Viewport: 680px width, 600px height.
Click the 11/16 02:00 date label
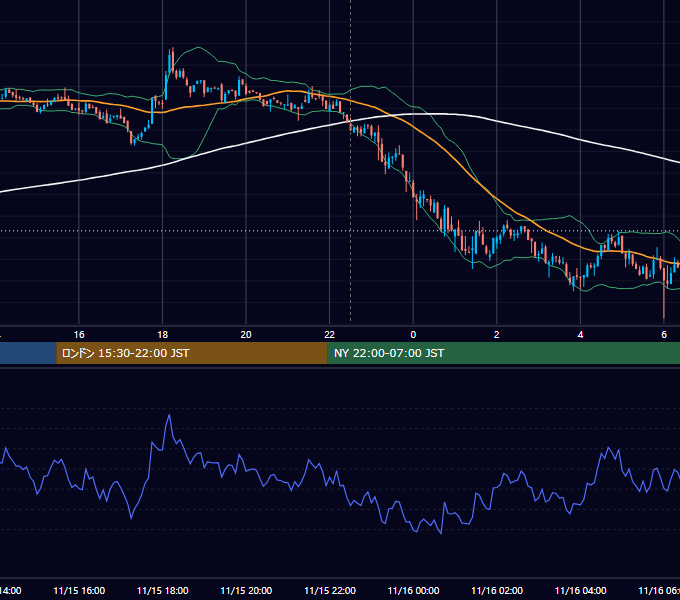coord(497,590)
